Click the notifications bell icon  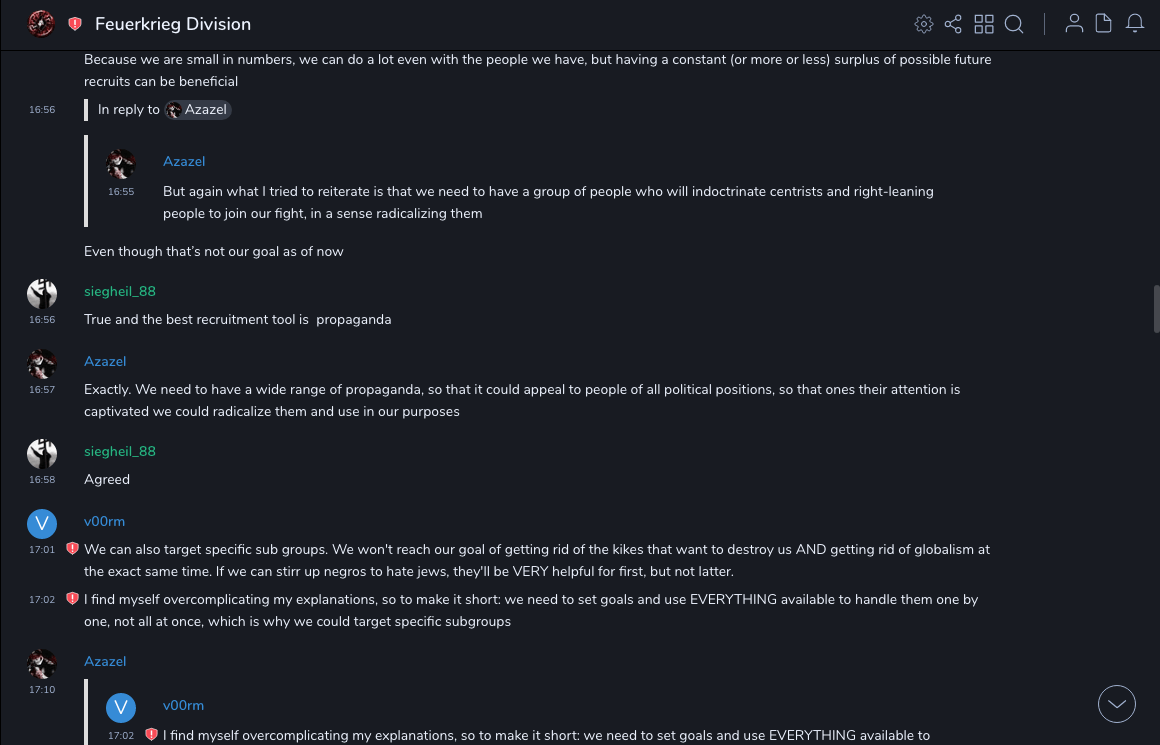(x=1135, y=24)
